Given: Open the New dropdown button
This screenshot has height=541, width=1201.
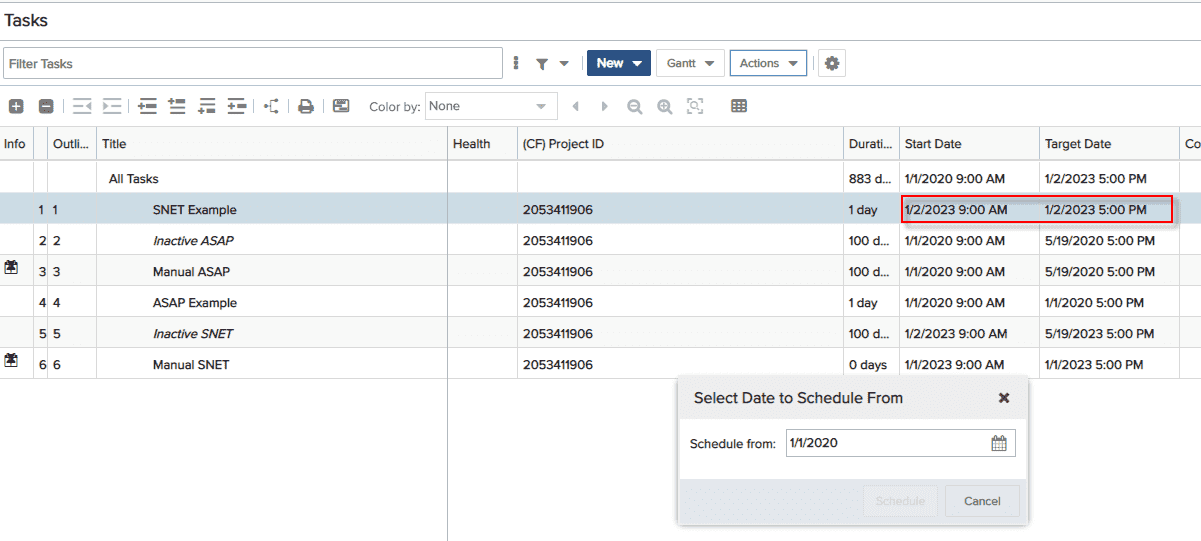Looking at the screenshot, I should pos(618,63).
